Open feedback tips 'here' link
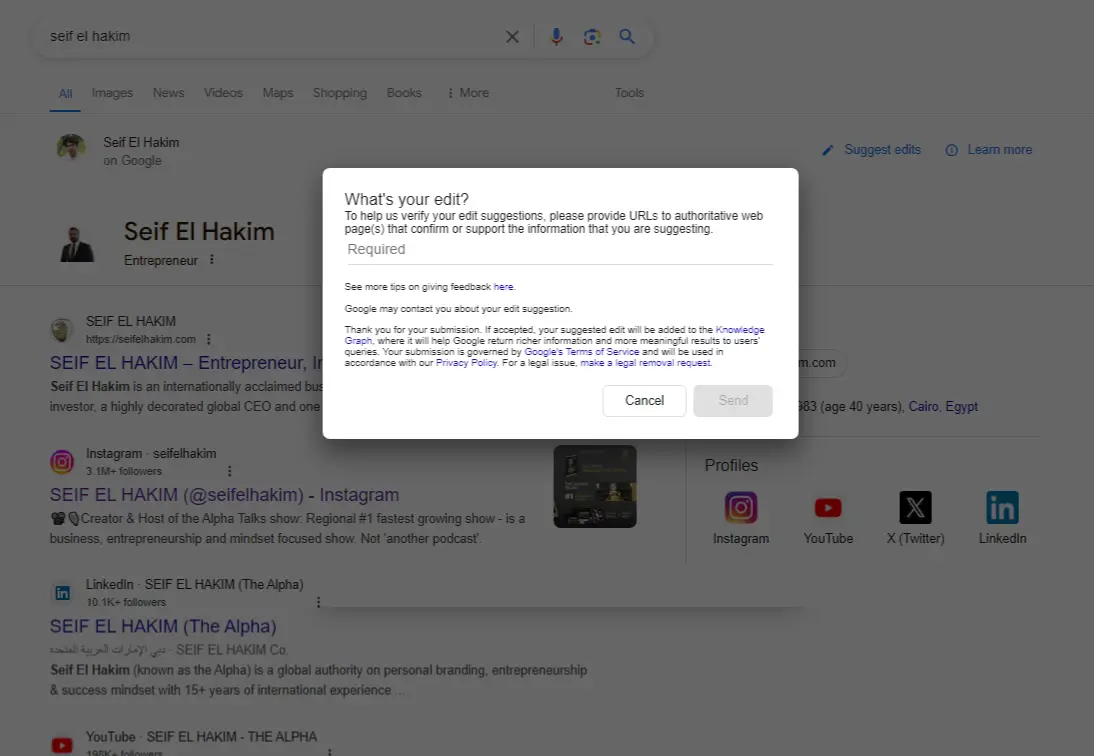The height and width of the screenshot is (756, 1094). coord(504,287)
